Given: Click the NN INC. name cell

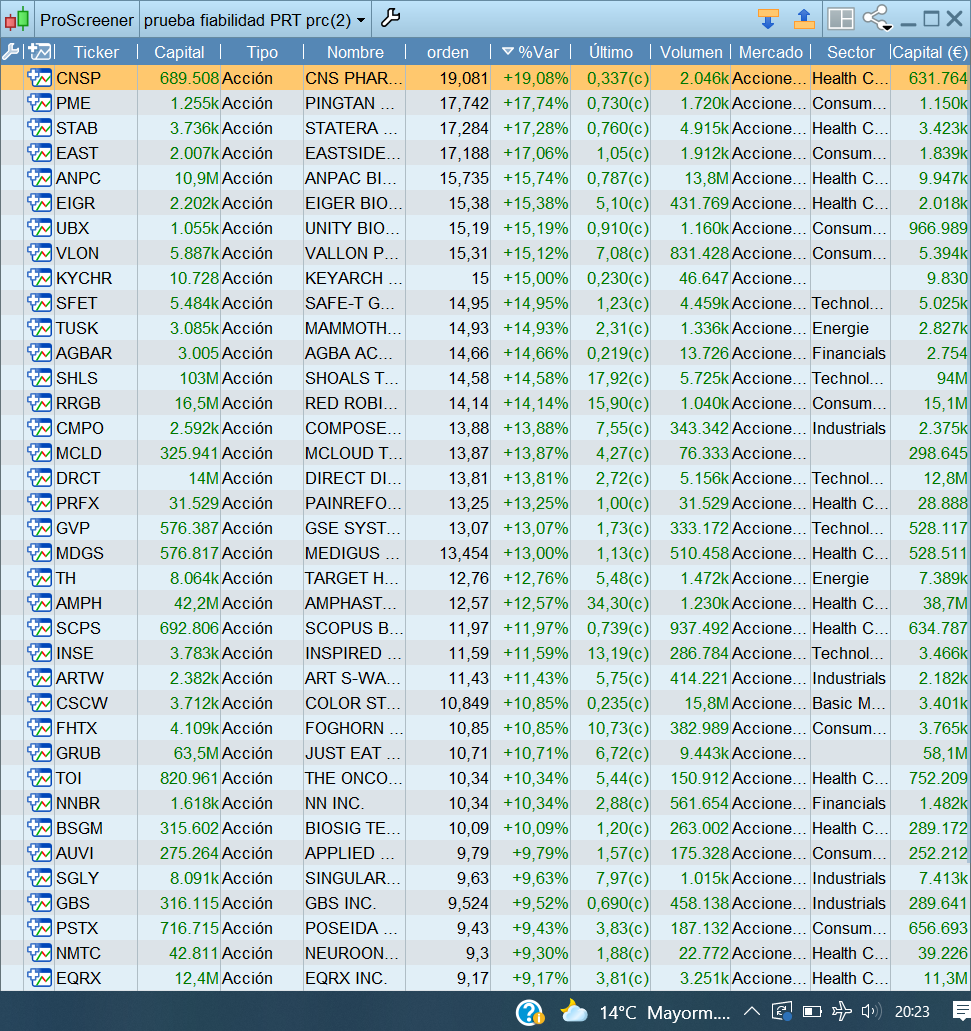Looking at the screenshot, I should [335, 803].
